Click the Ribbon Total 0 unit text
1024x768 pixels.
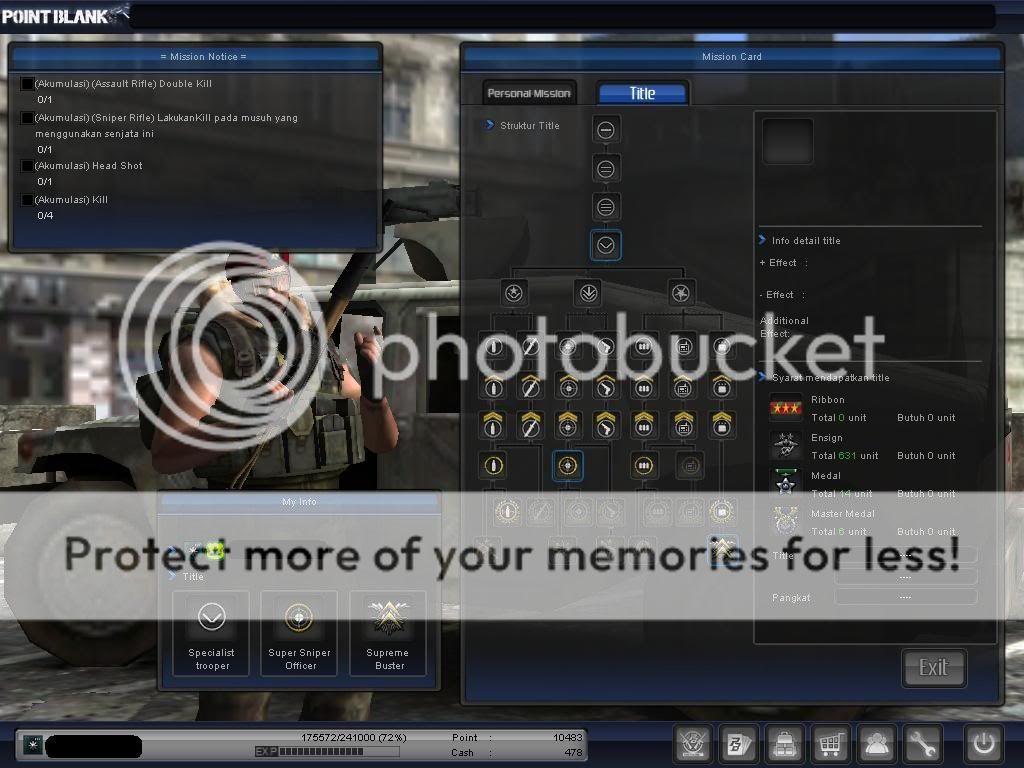pos(839,417)
